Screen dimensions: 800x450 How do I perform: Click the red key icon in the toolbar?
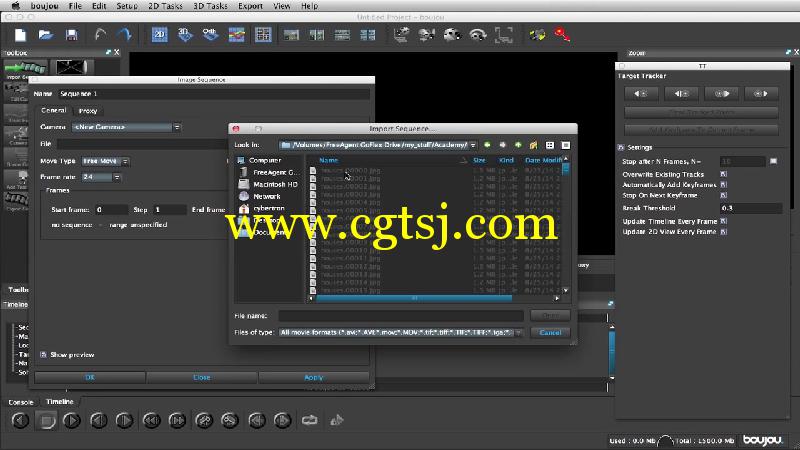click(562, 35)
